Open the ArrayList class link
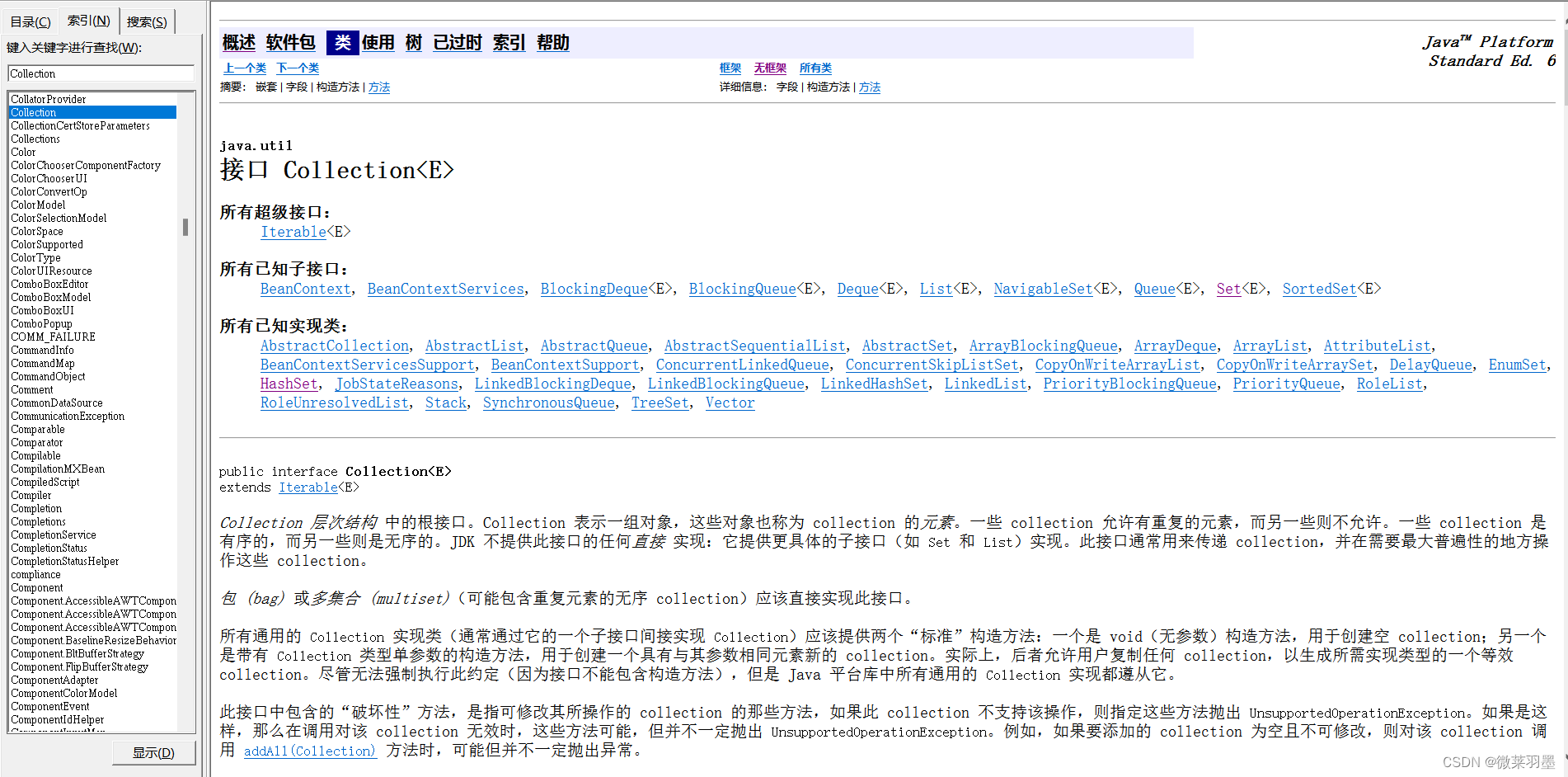Screen dimensions: 1568x777 (1270, 346)
